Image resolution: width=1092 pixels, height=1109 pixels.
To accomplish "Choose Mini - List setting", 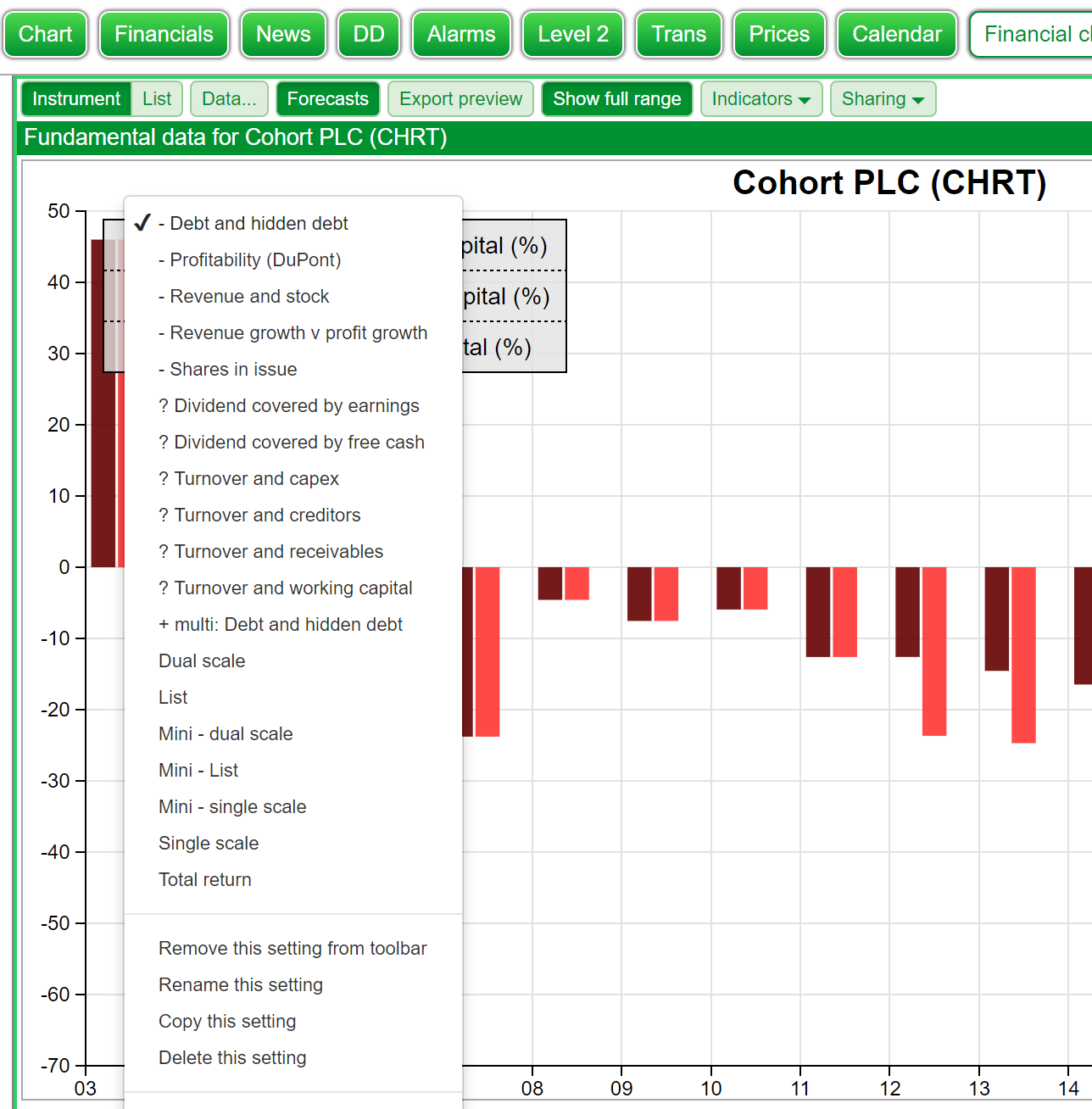I will pos(293,770).
